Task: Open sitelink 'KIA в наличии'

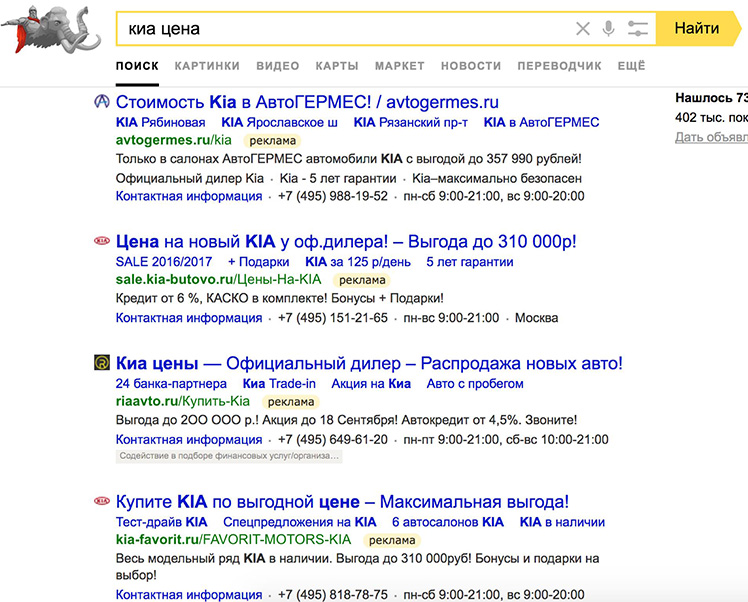Action: 562,522
